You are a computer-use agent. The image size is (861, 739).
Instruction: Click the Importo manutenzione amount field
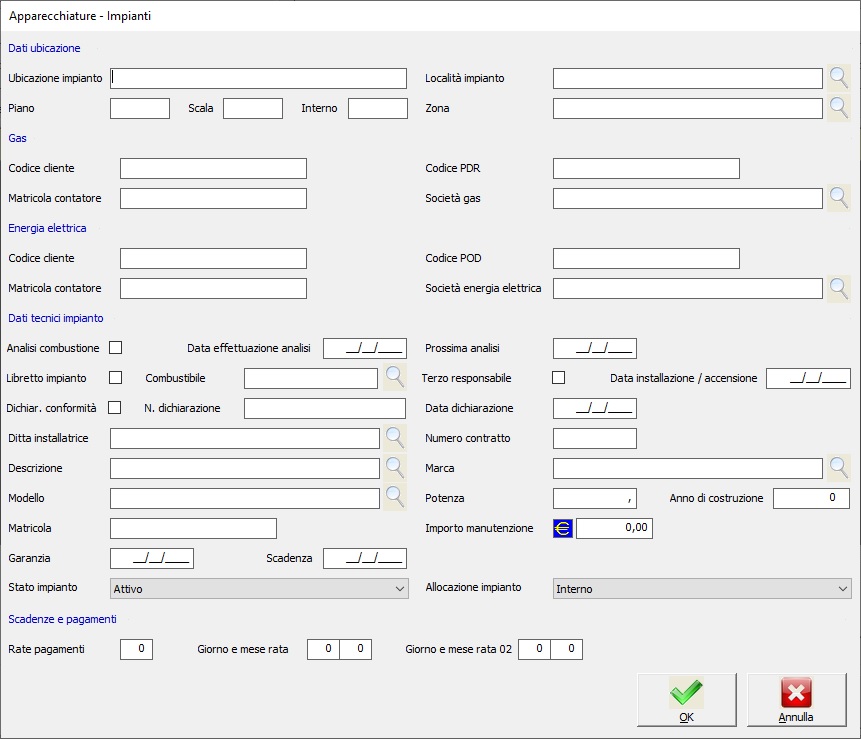[x=614, y=528]
